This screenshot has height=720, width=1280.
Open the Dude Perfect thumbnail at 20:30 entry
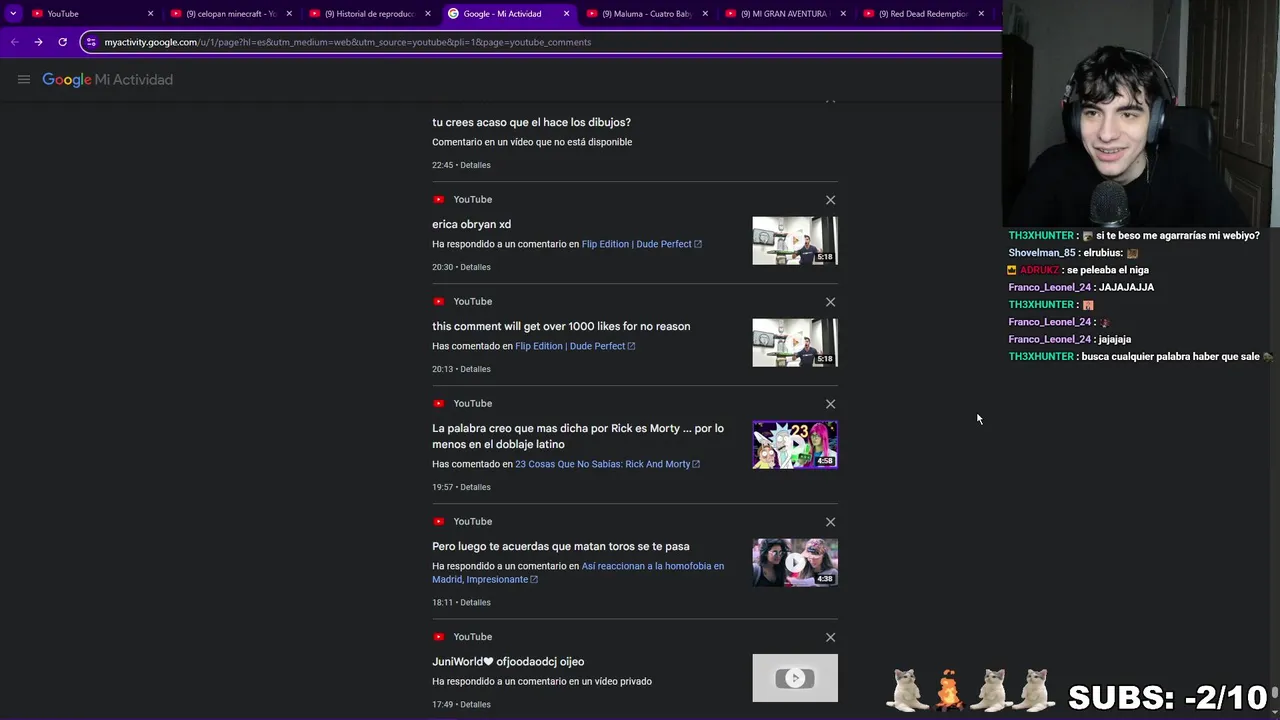pos(795,241)
